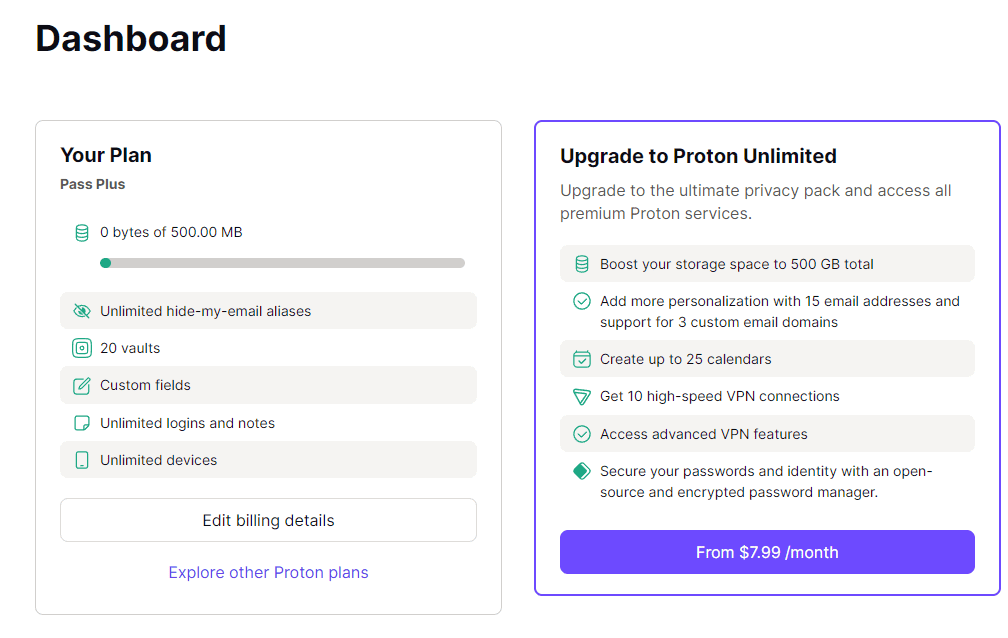Click the Unlimited logins and notes icon
This screenshot has height=638, width=1008.
pos(82,423)
